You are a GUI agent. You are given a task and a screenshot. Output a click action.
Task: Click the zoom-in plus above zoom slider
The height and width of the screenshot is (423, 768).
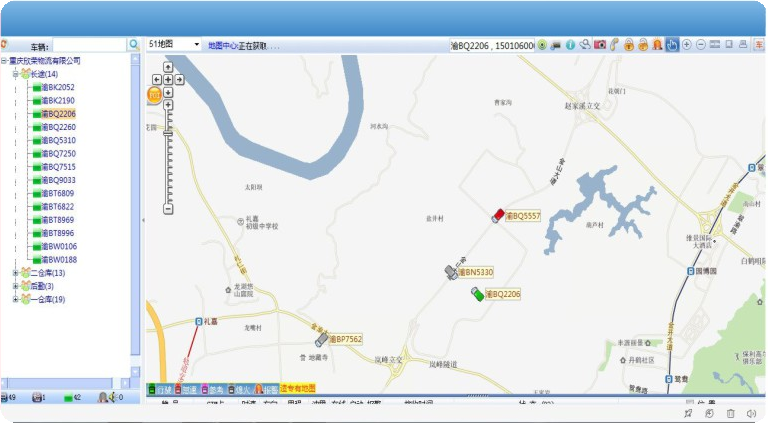click(168, 105)
